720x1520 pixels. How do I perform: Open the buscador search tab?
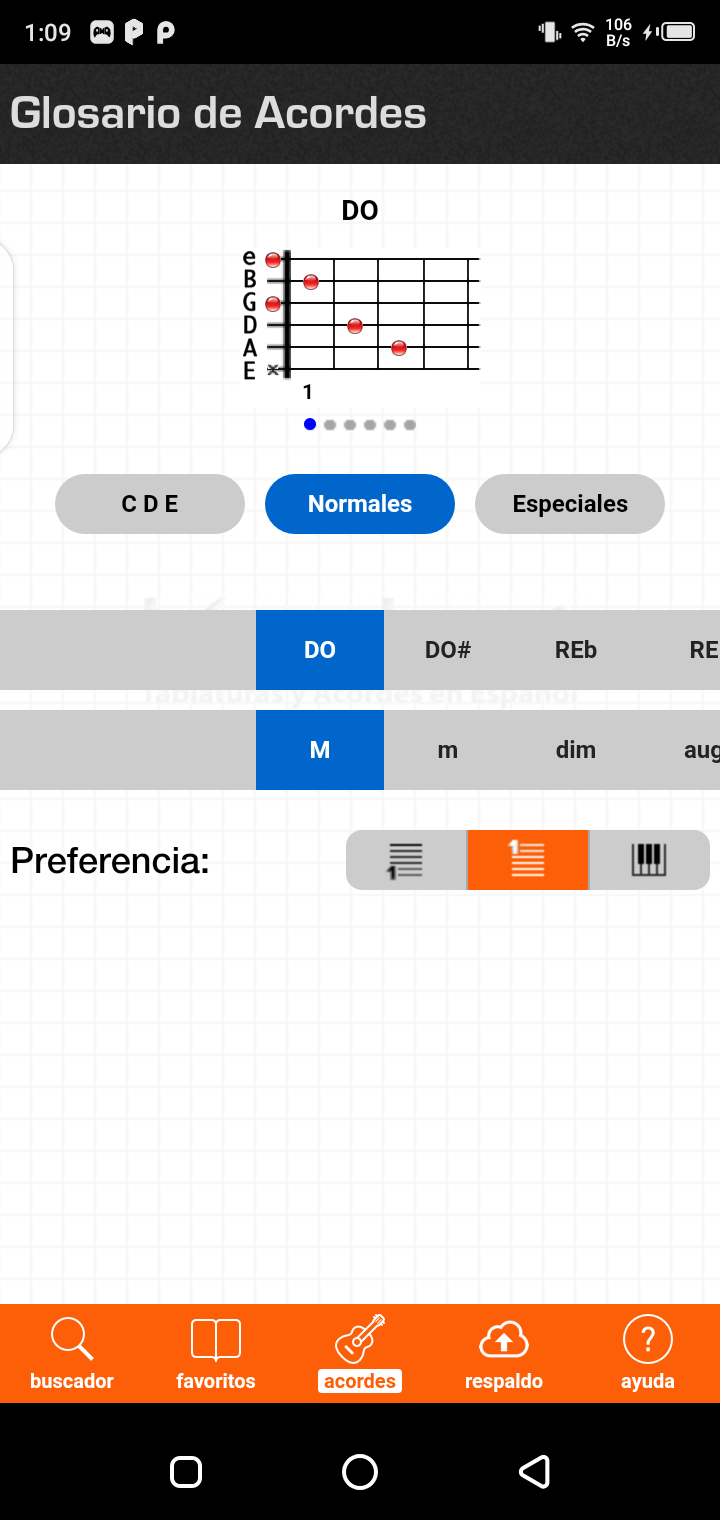(x=72, y=1352)
